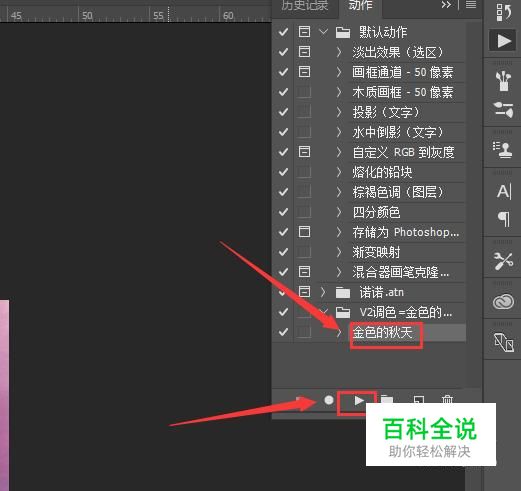Uncheck the checkmark for 四分颜色
Screen dimensions: 521x491
283,212
